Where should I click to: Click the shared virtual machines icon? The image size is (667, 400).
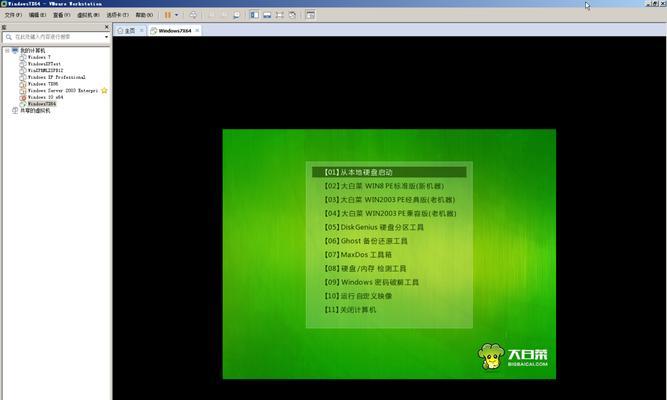pos(15,111)
